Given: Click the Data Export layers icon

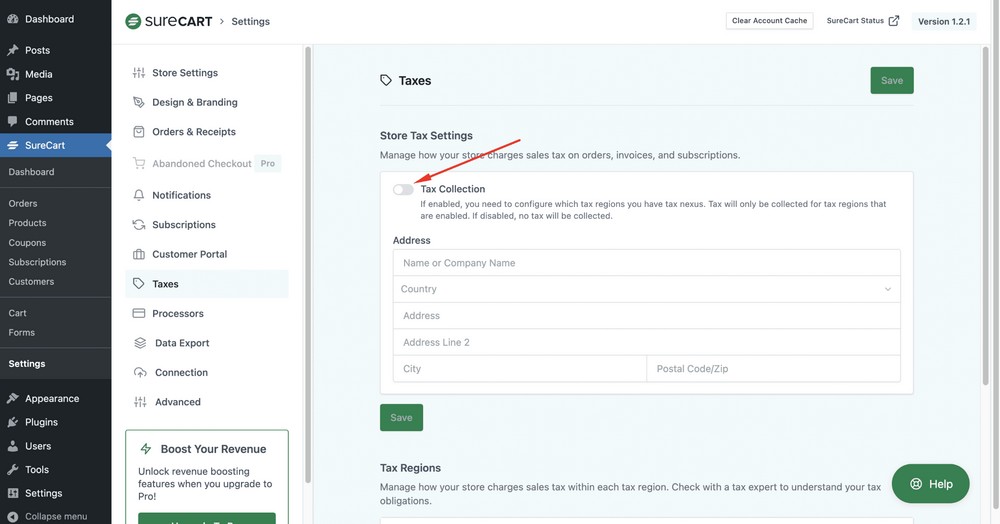Looking at the screenshot, I should pyautogui.click(x=140, y=343).
